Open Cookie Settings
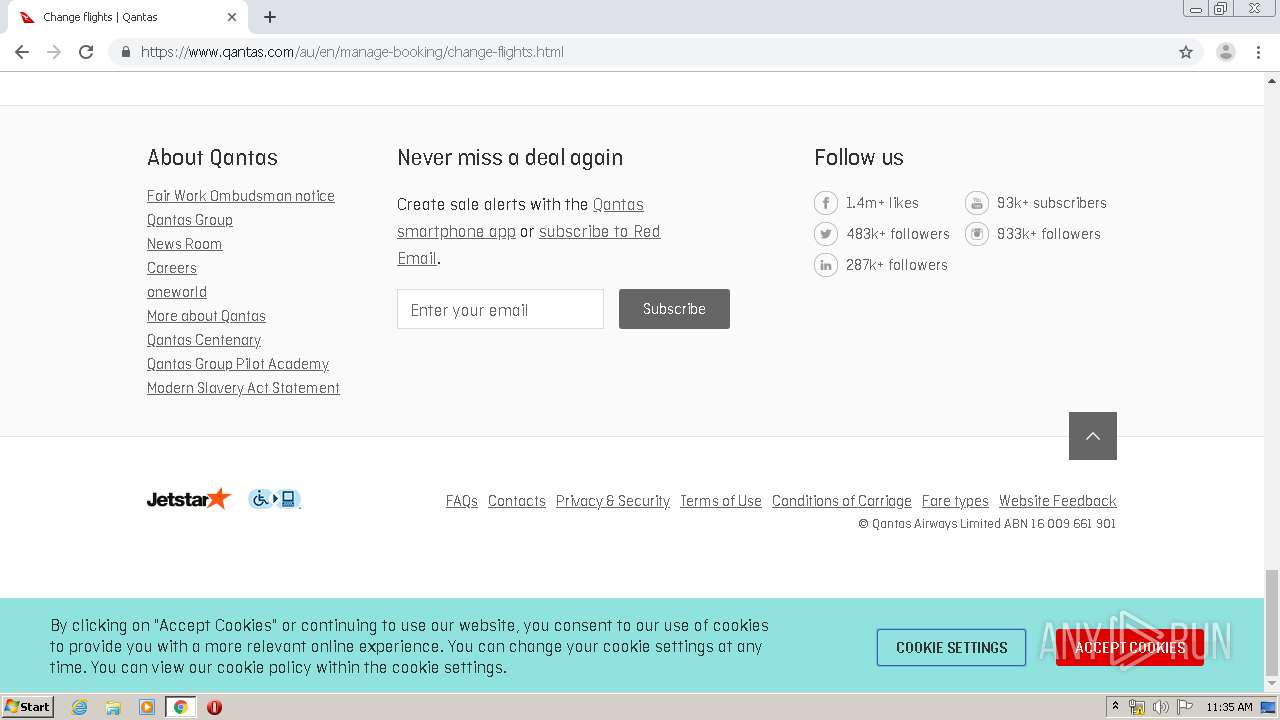Image resolution: width=1280 pixels, height=720 pixels. (952, 648)
